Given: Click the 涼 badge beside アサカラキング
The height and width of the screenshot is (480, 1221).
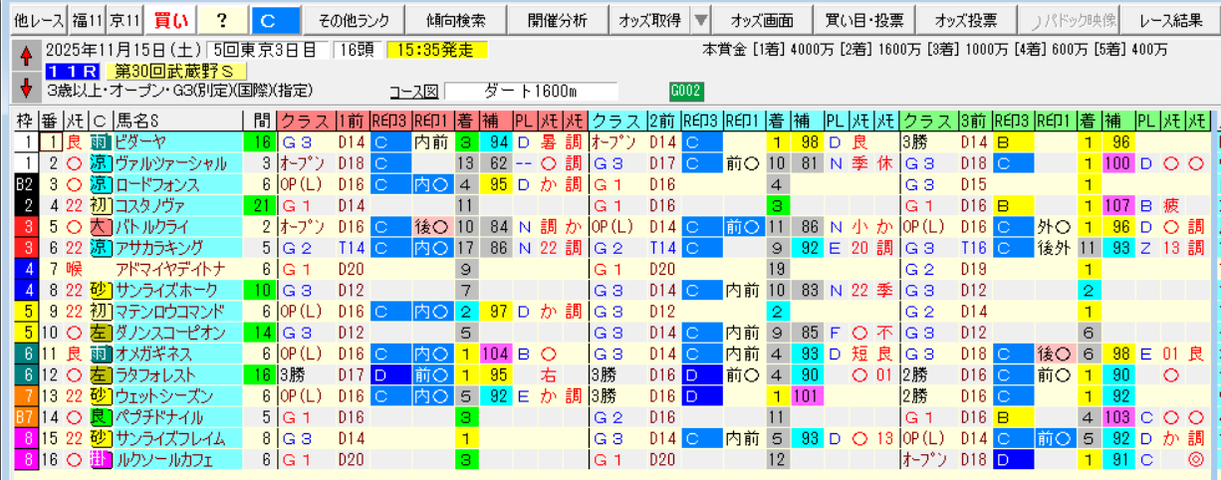Looking at the screenshot, I should (100, 247).
